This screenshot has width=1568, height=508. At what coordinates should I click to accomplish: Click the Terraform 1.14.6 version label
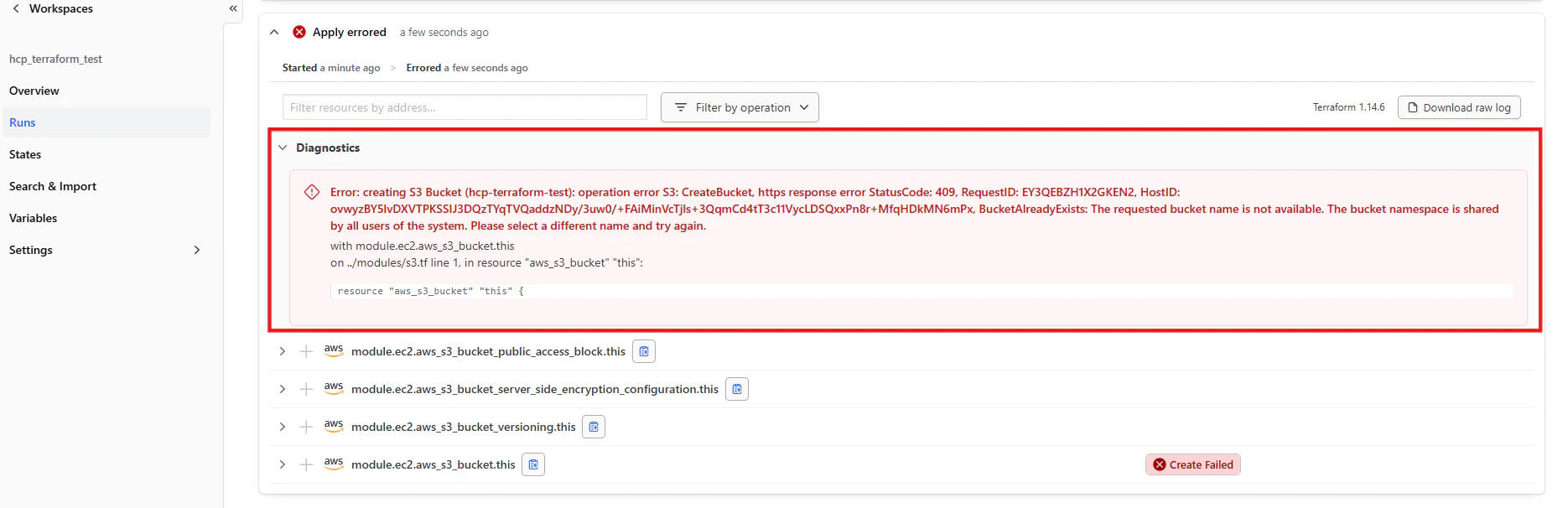[x=1348, y=107]
